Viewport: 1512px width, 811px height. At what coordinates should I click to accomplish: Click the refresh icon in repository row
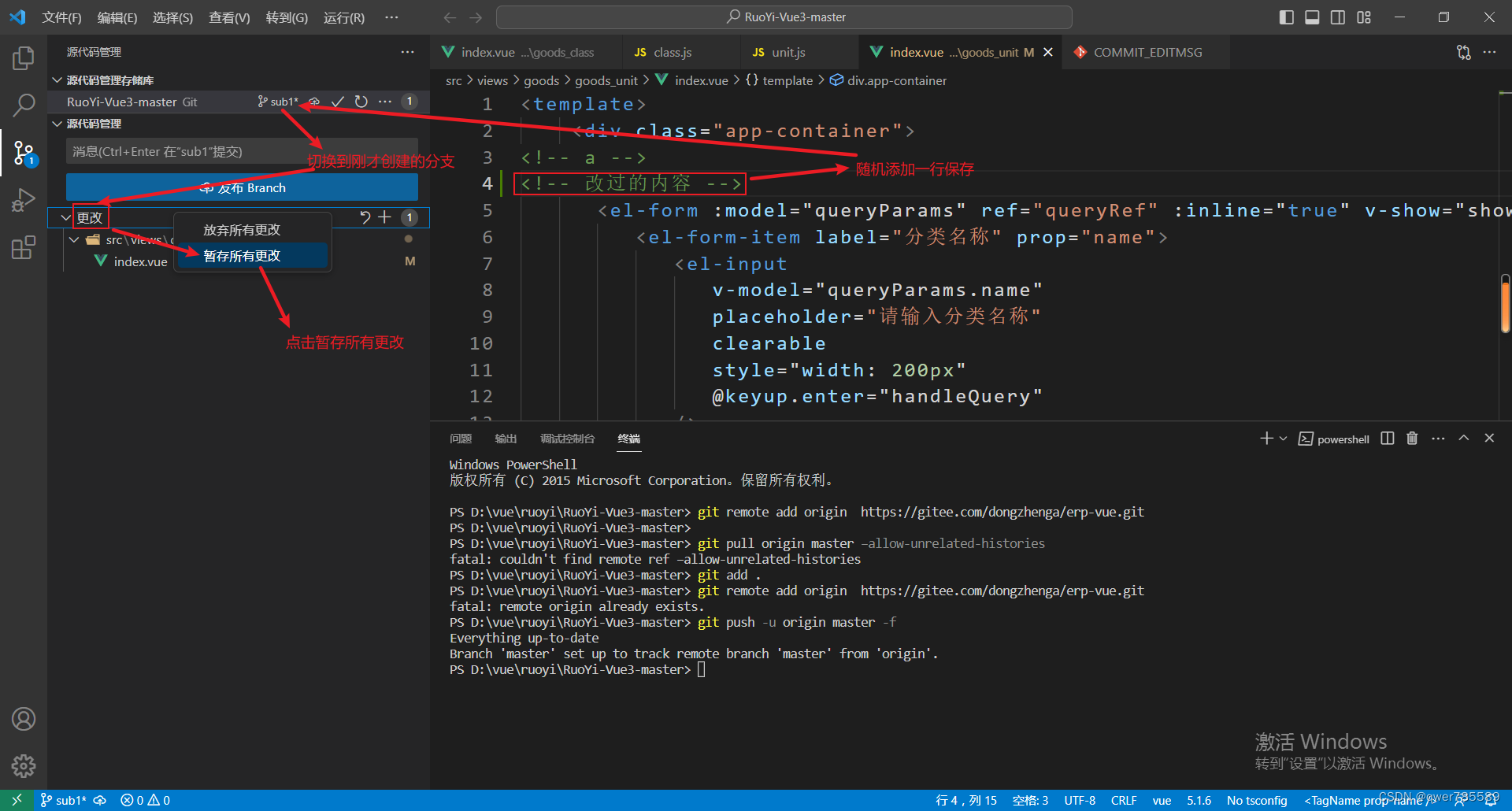click(x=361, y=102)
